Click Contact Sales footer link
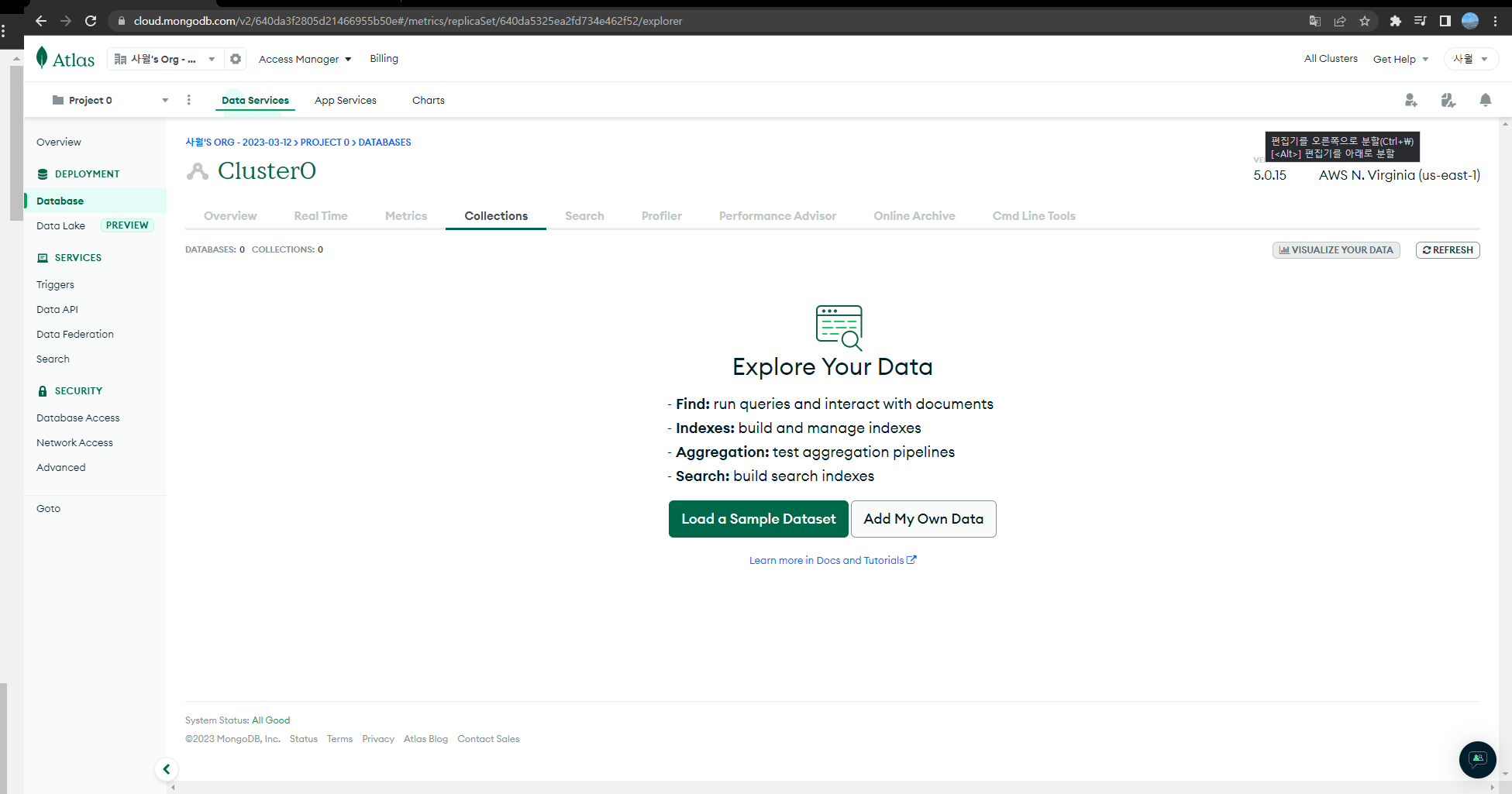This screenshot has width=1512, height=794. 488,739
